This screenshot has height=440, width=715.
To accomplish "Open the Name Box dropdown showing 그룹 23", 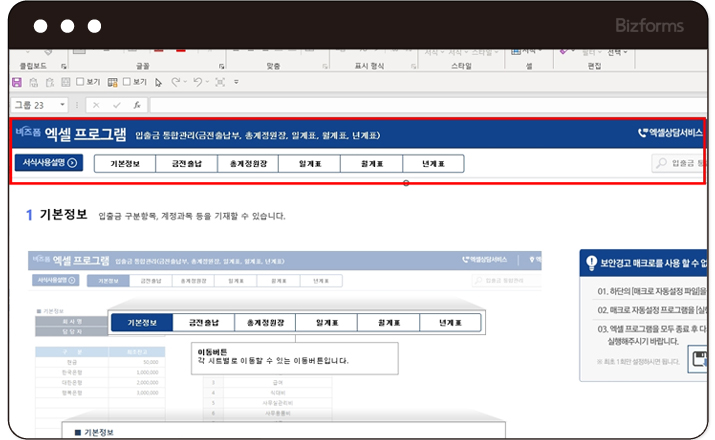I will click(62, 105).
